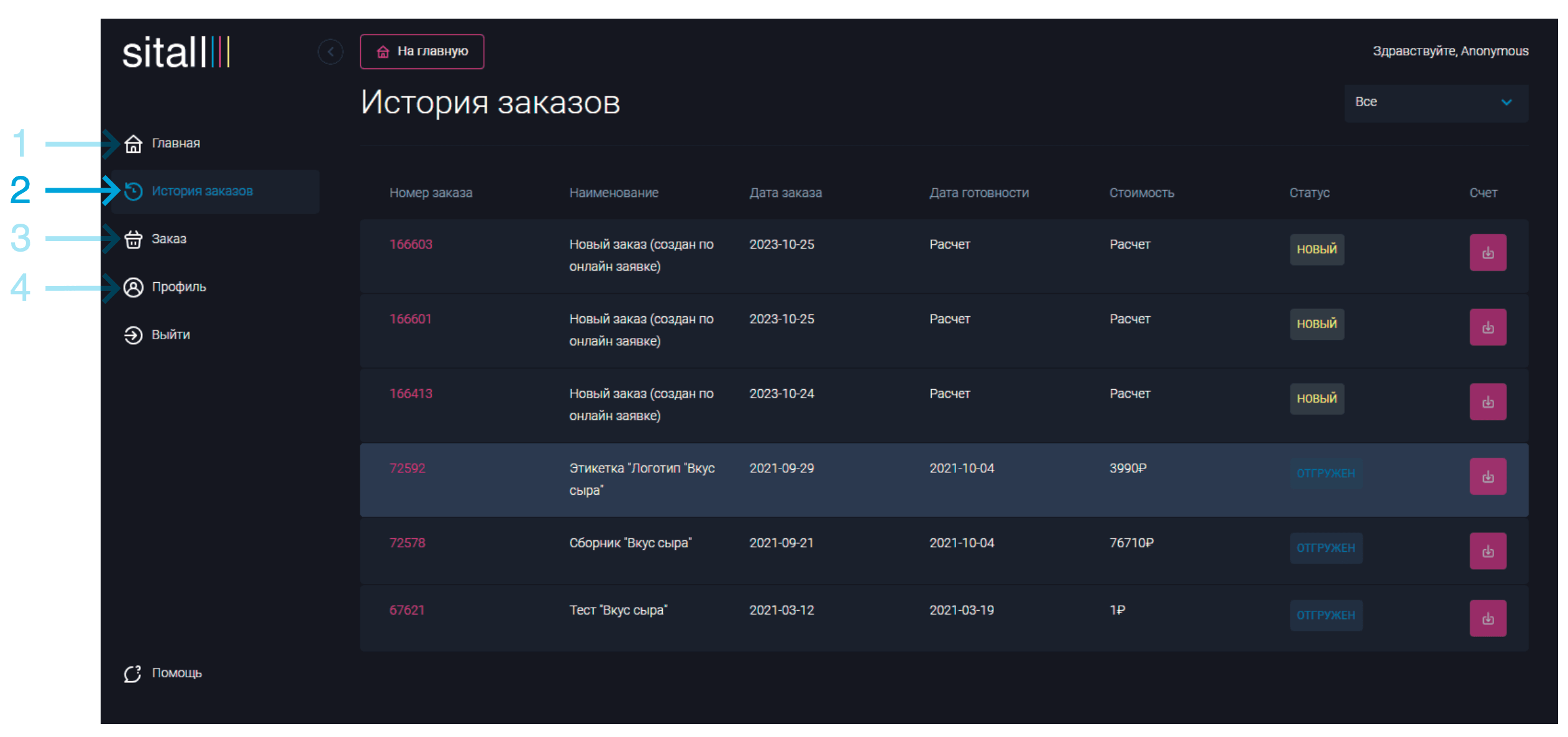Image resolution: width=1568 pixels, height=737 pixels.
Task: Click the История заказов page heading
Action: (x=491, y=103)
